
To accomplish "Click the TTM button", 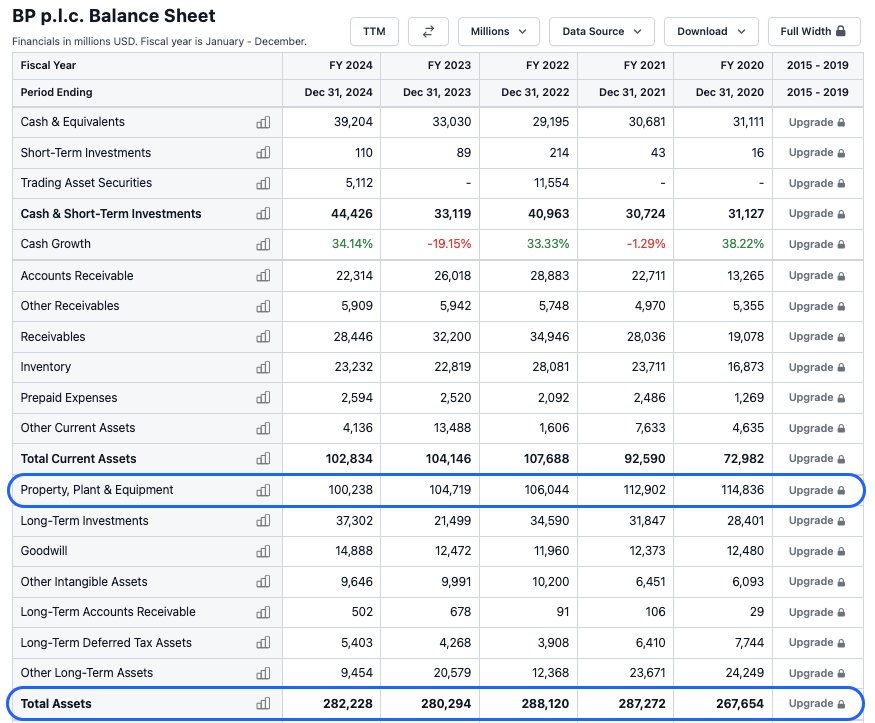I will pyautogui.click(x=374, y=31).
